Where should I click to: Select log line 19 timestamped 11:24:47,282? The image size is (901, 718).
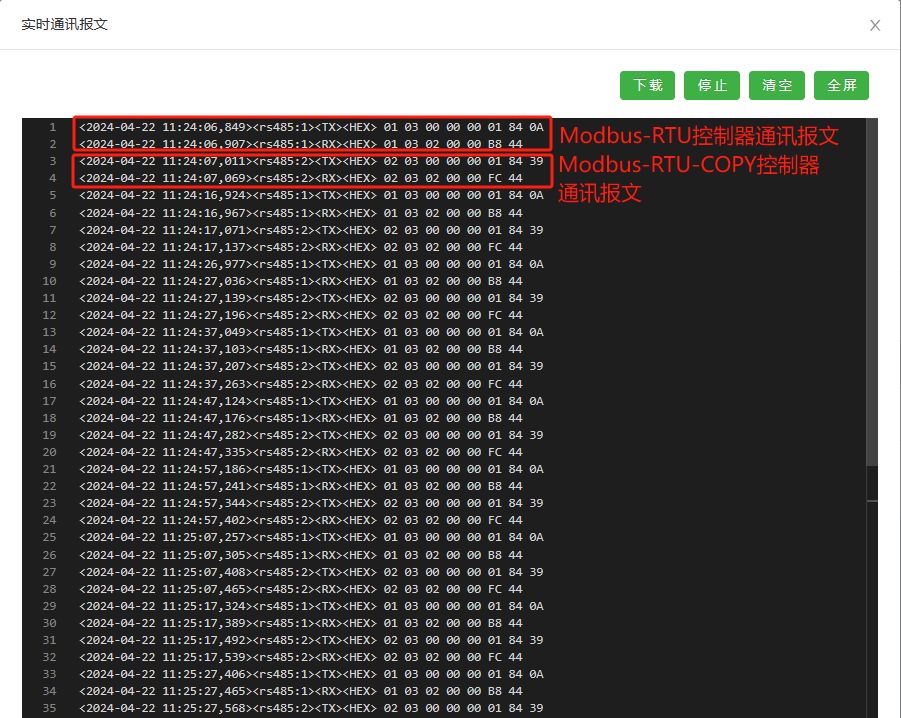[x=311, y=435]
